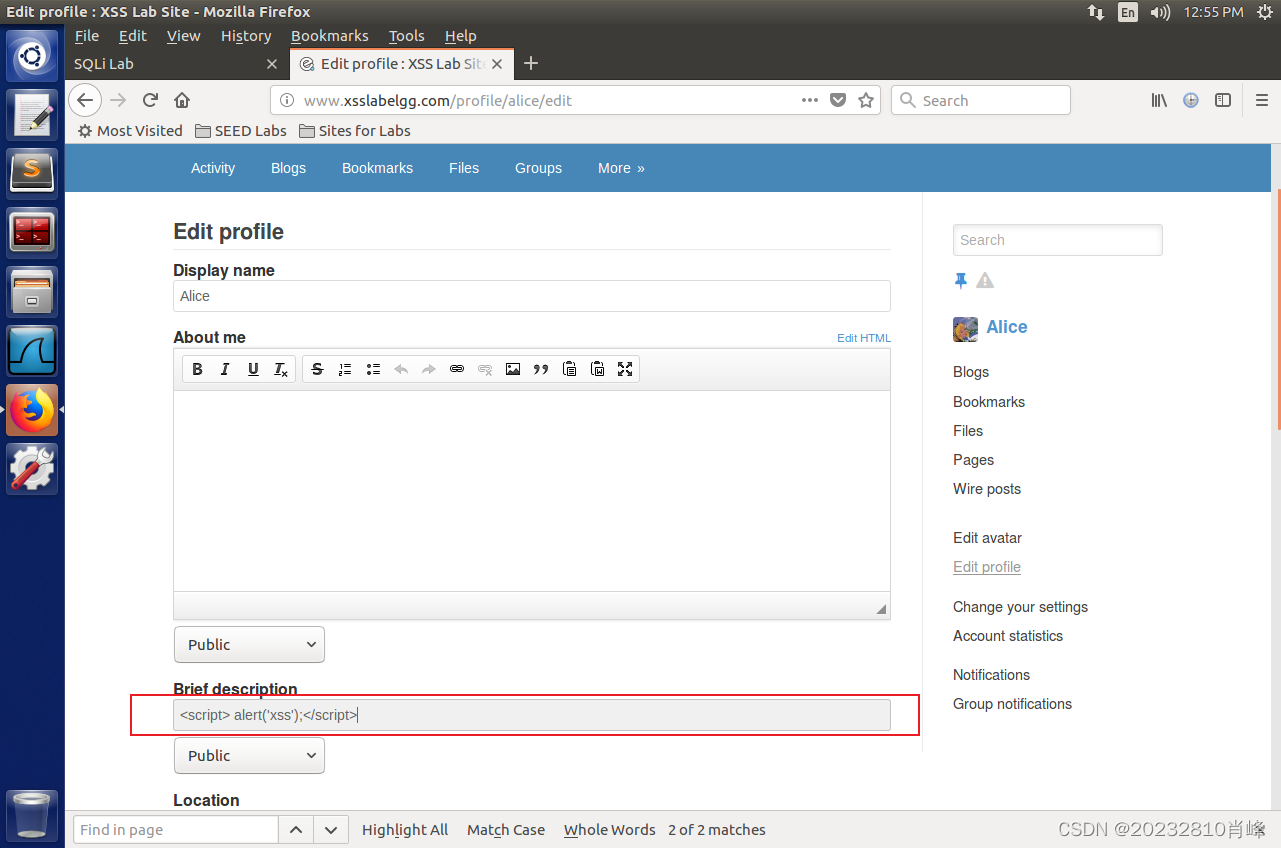Image resolution: width=1281 pixels, height=848 pixels.
Task: Open Blogs in the top navigation bar
Action: [288, 168]
